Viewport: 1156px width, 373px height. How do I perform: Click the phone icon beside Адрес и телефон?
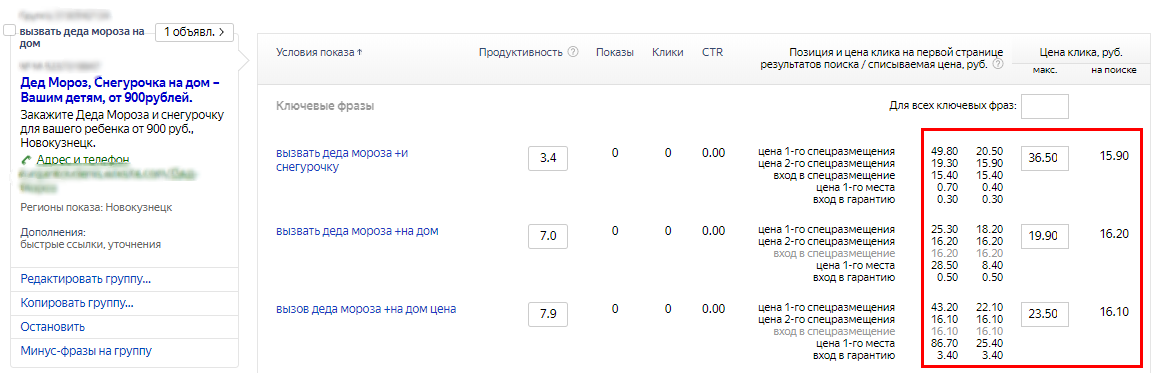pyautogui.click(x=27, y=160)
